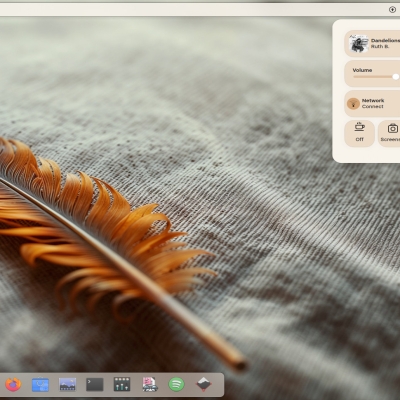
Task: Open the blue software store dock icon
Action: click(40, 385)
